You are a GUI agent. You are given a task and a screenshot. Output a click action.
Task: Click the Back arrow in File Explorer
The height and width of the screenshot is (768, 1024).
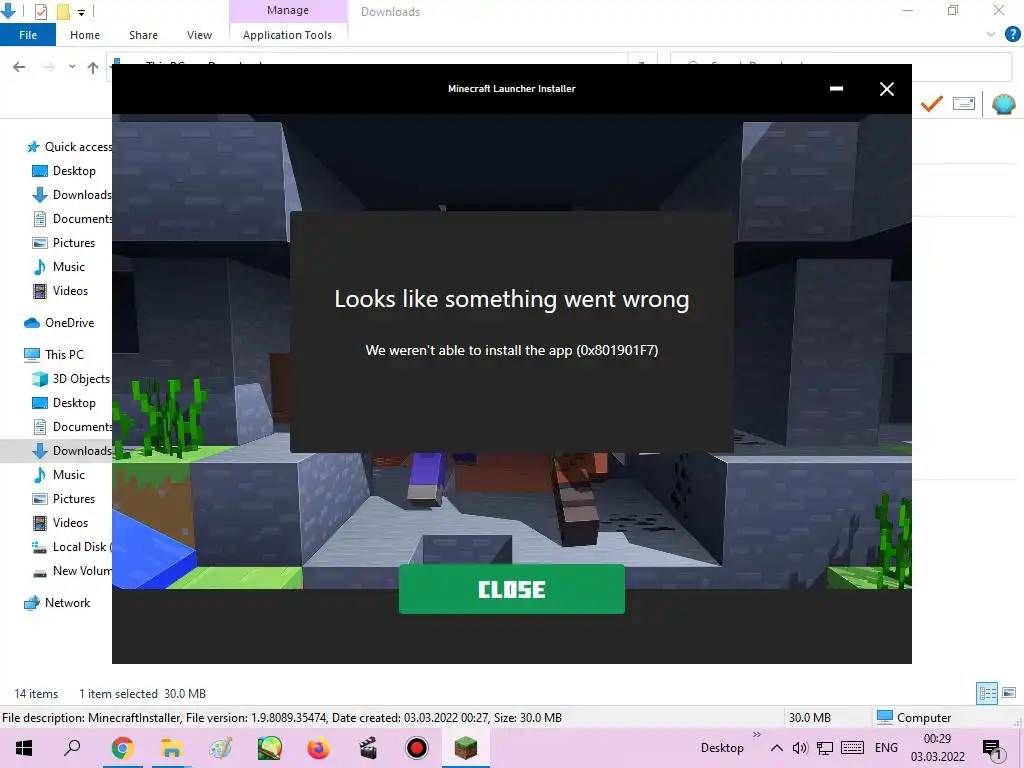[19, 67]
